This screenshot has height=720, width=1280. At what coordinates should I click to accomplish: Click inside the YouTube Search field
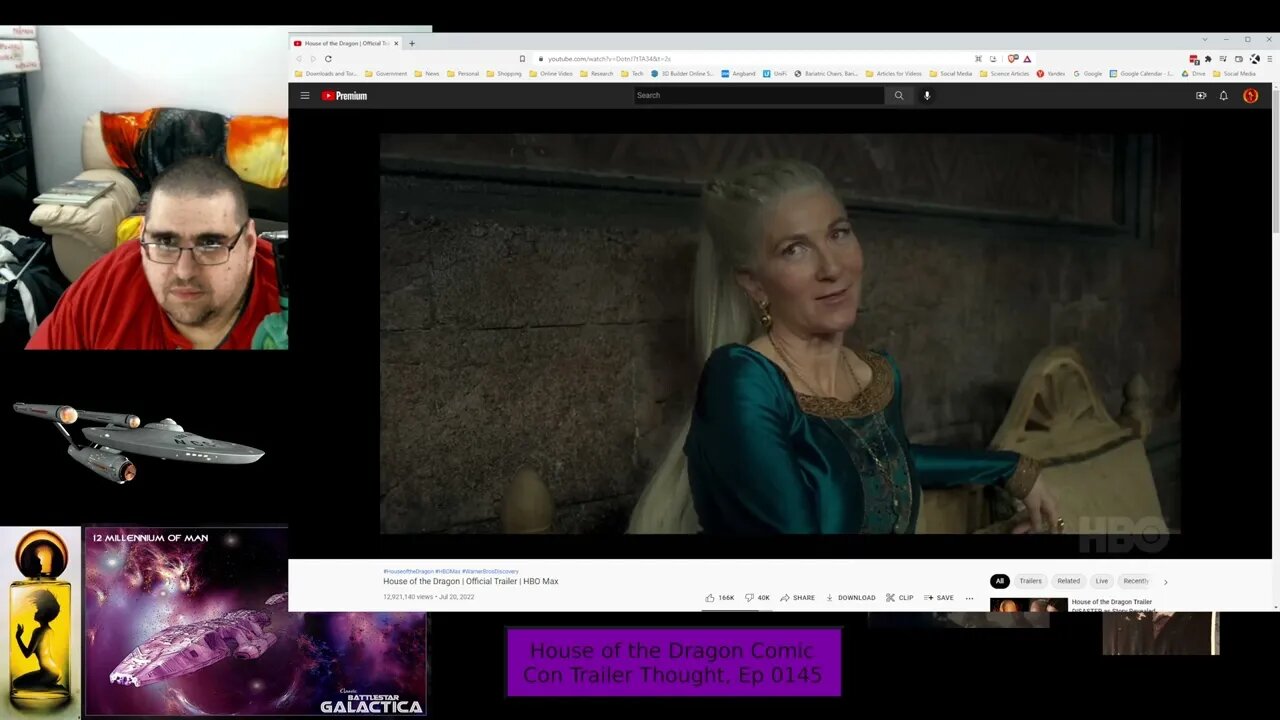759,95
